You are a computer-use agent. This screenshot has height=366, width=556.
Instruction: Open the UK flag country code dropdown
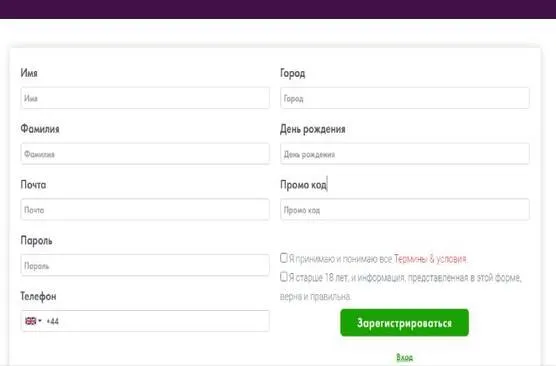[33, 321]
